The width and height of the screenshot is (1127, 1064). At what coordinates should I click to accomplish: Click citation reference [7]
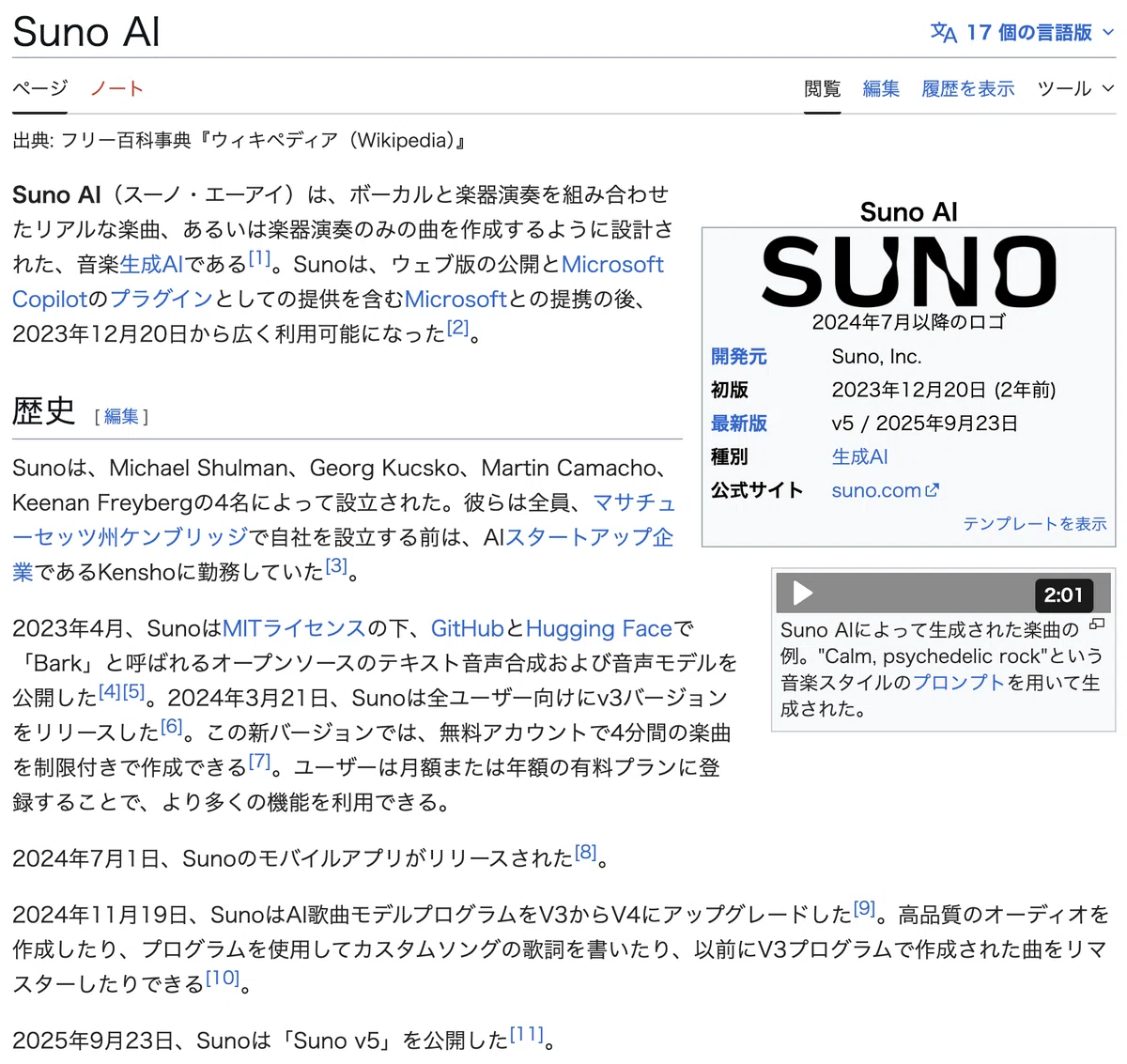259,761
